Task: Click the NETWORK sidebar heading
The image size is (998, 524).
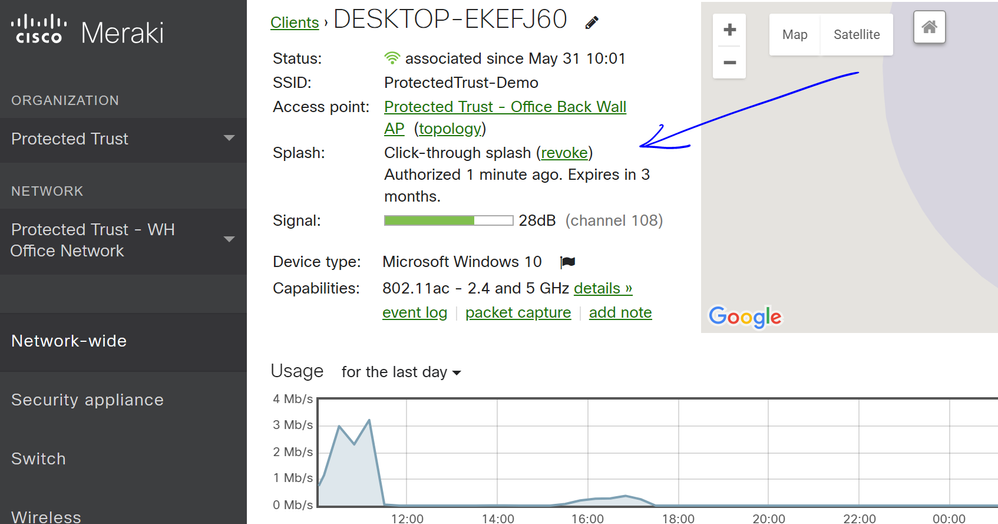Action: point(47,191)
